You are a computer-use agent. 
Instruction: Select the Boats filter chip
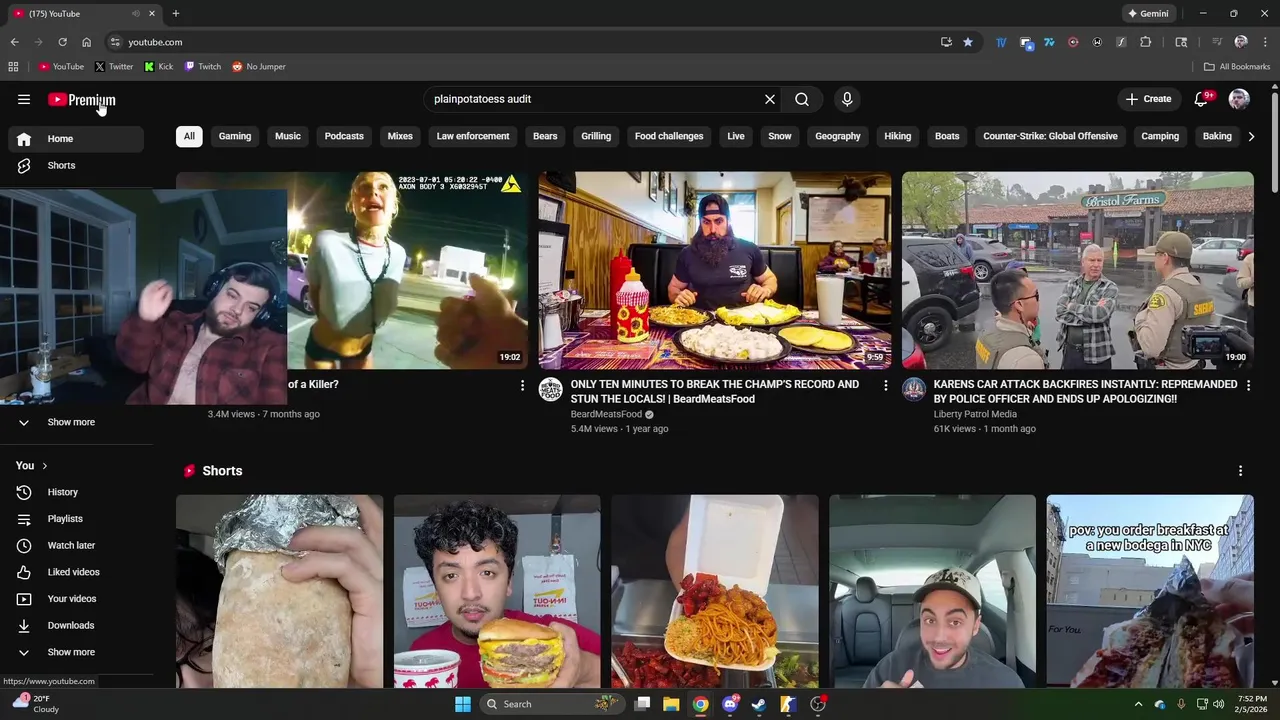pos(947,136)
